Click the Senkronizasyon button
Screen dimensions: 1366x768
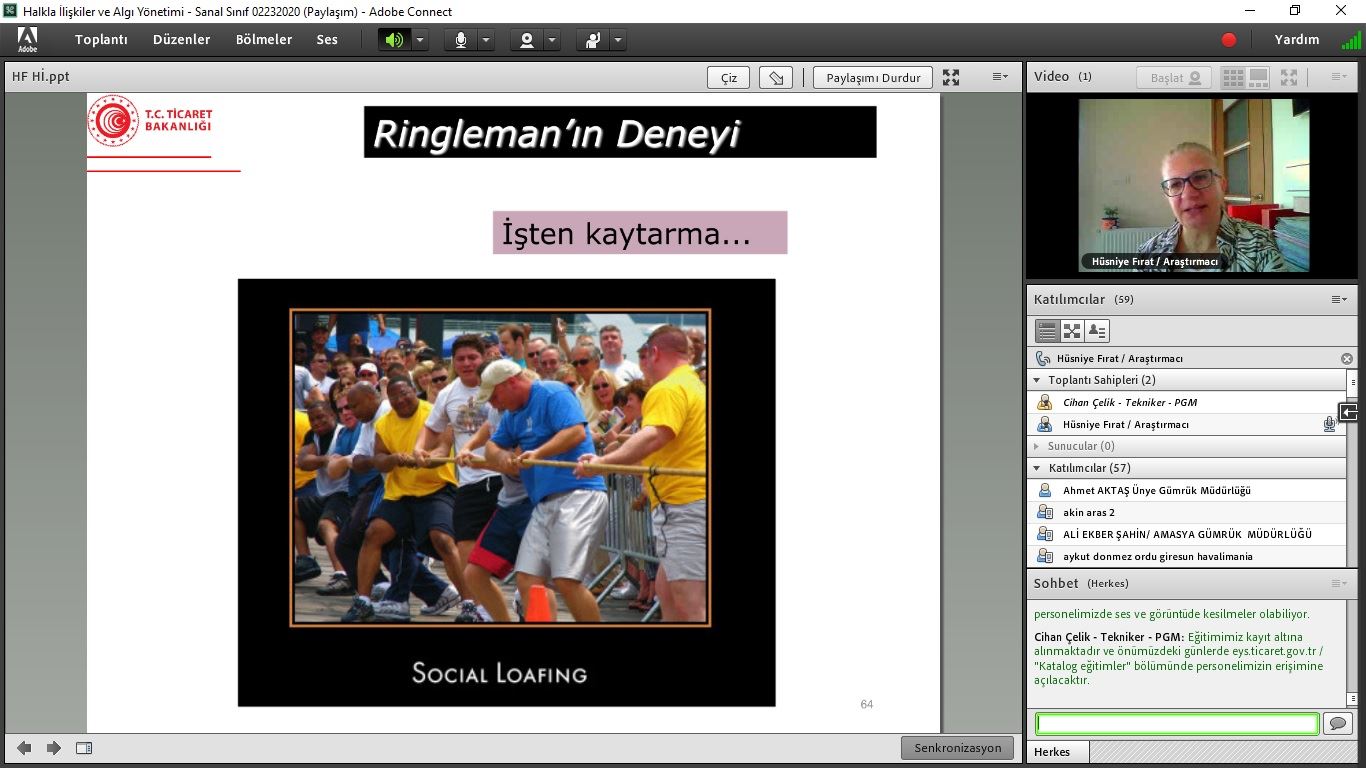tap(957, 748)
